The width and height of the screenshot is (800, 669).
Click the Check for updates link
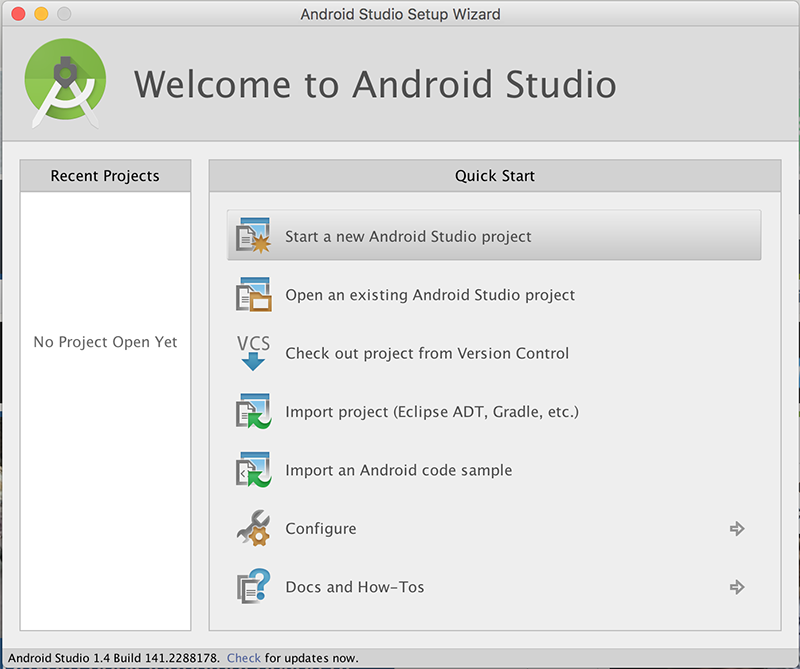243,657
